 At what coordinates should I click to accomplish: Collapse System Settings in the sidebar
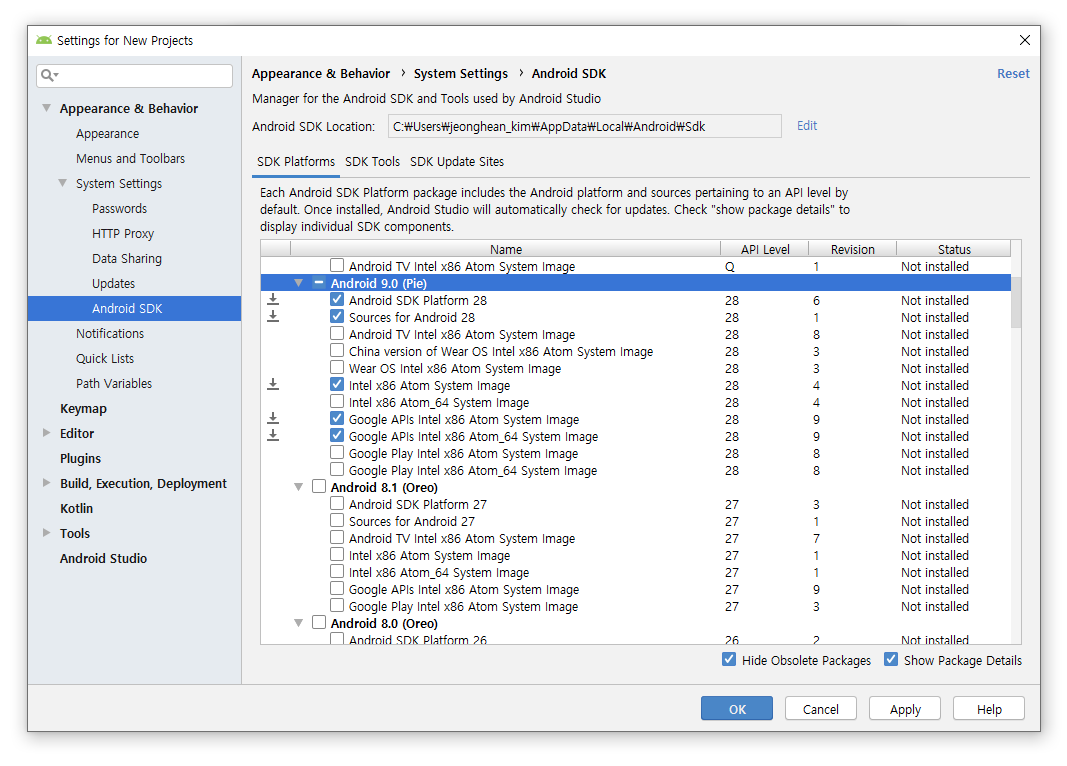tap(63, 183)
